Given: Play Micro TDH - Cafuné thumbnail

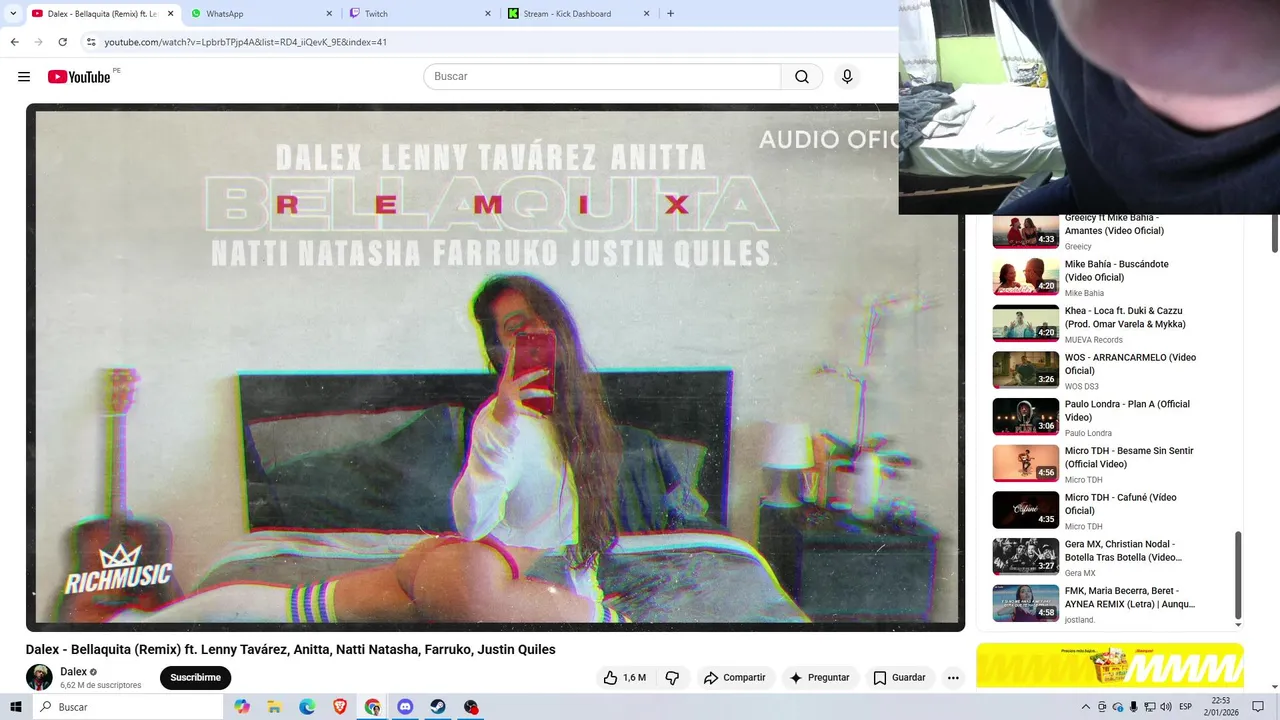Looking at the screenshot, I should point(1025,510).
